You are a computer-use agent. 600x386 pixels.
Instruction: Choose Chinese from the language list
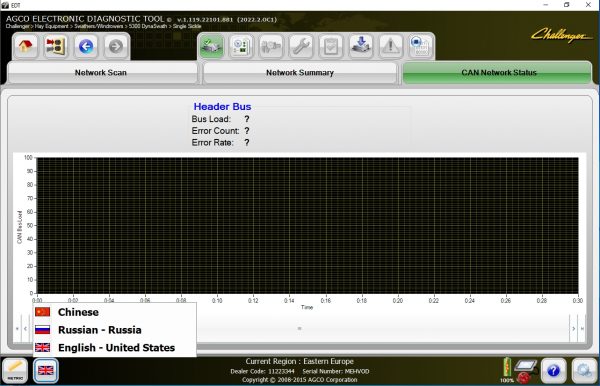[x=114, y=312]
